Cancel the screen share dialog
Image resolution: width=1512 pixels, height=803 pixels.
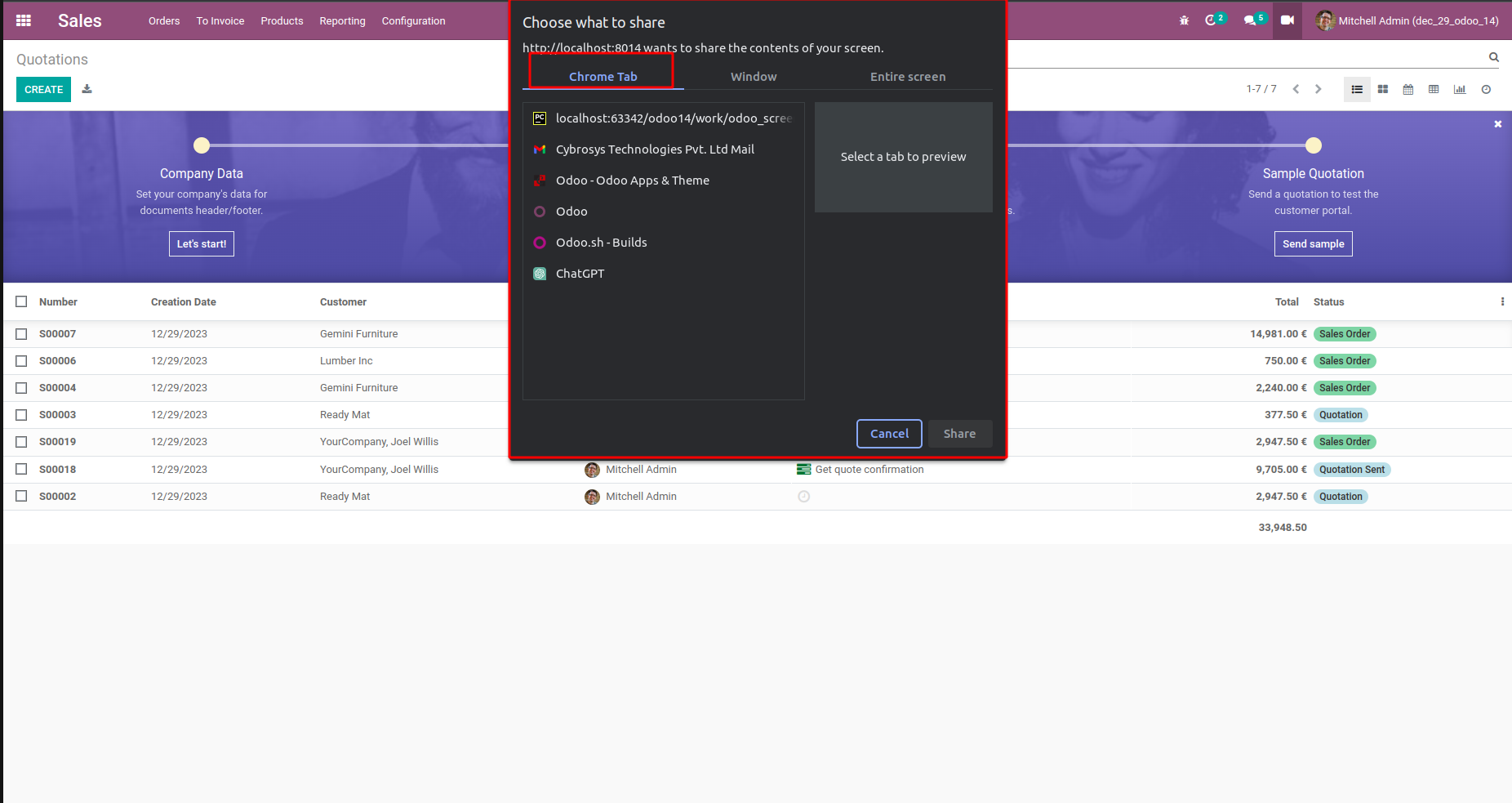pyautogui.click(x=889, y=434)
